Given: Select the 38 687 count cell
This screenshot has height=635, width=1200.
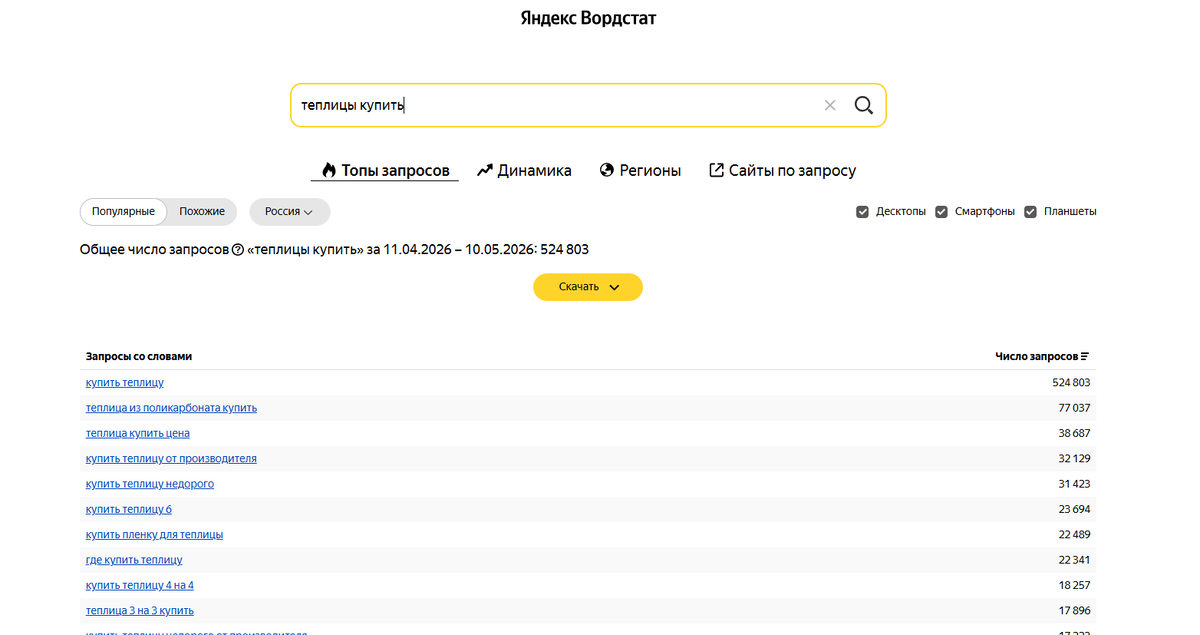Looking at the screenshot, I should [1074, 433].
